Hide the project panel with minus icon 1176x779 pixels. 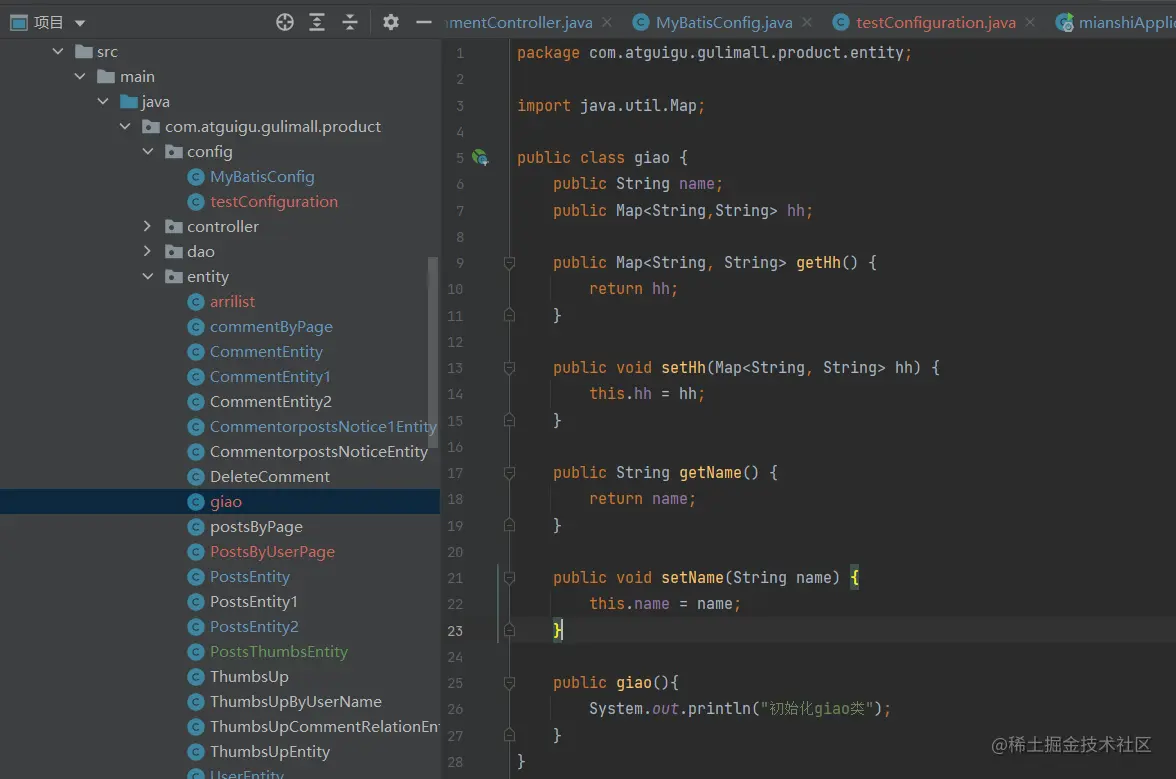click(424, 22)
